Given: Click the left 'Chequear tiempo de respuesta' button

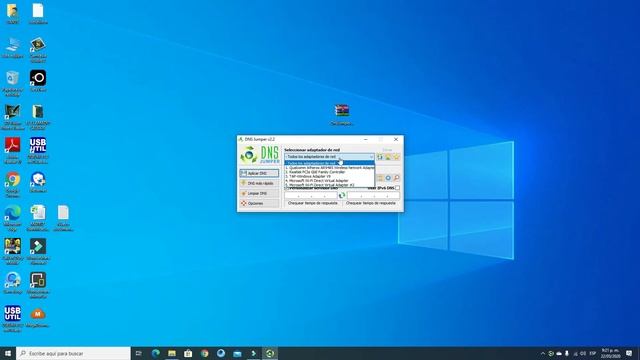Looking at the screenshot, I should (x=313, y=203).
